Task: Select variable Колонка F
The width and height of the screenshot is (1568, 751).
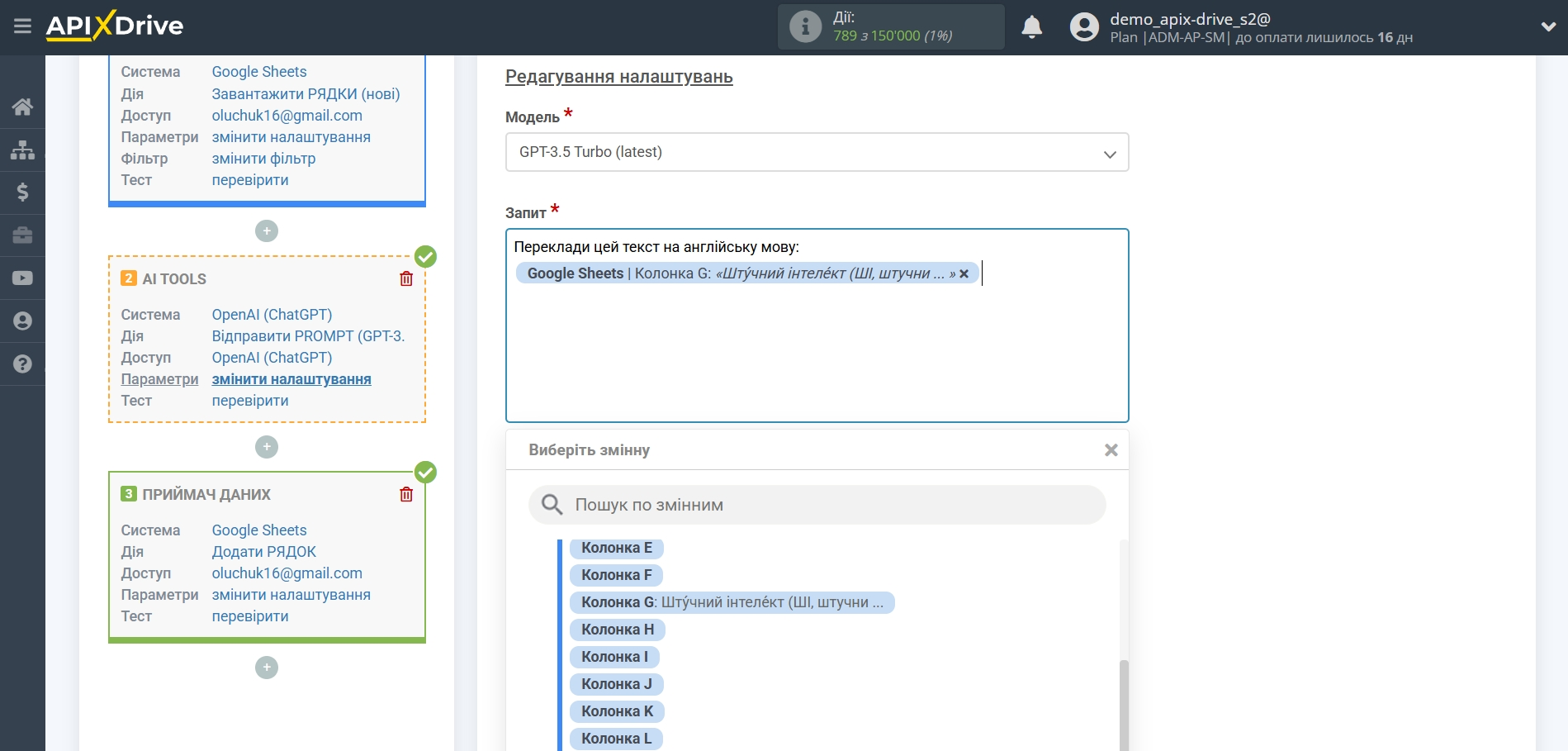Action: tap(617, 575)
